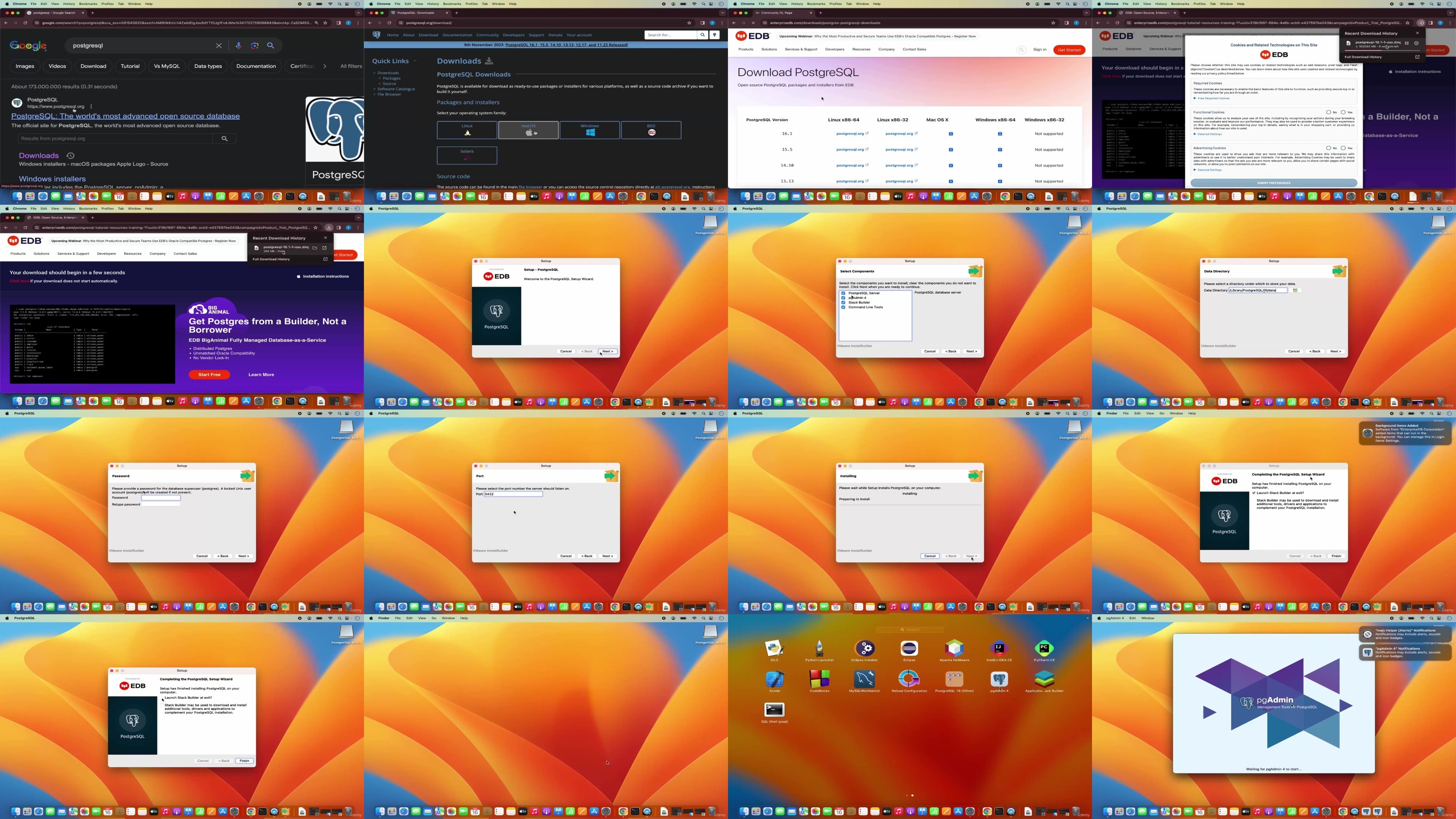Click the EDB site search magnifier icon
The image size is (1456, 819).
tap(1021, 50)
